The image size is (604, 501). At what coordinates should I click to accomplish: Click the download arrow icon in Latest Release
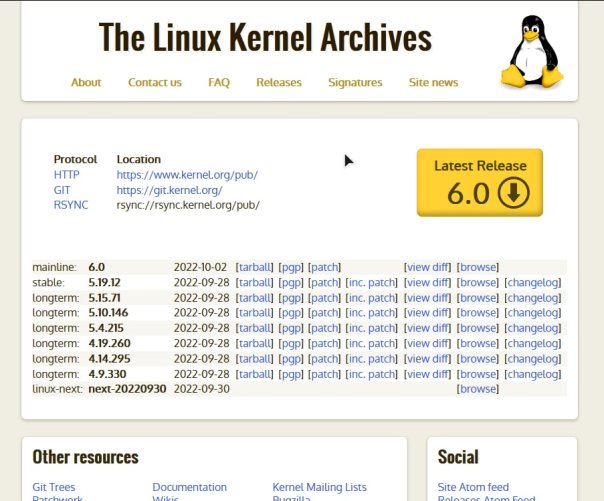[513, 193]
